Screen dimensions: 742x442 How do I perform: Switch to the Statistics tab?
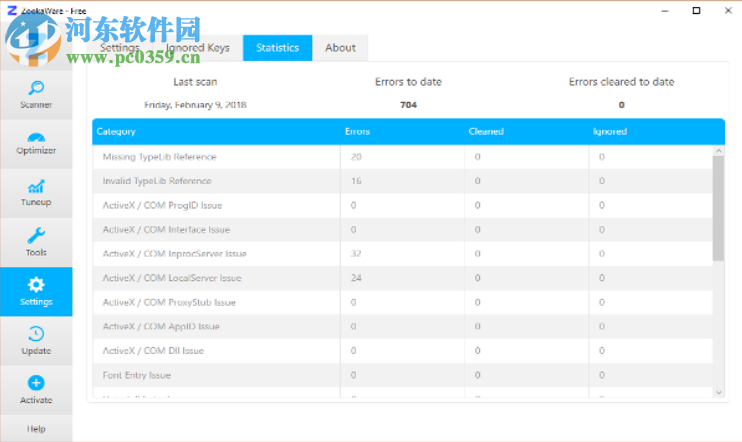[278, 48]
